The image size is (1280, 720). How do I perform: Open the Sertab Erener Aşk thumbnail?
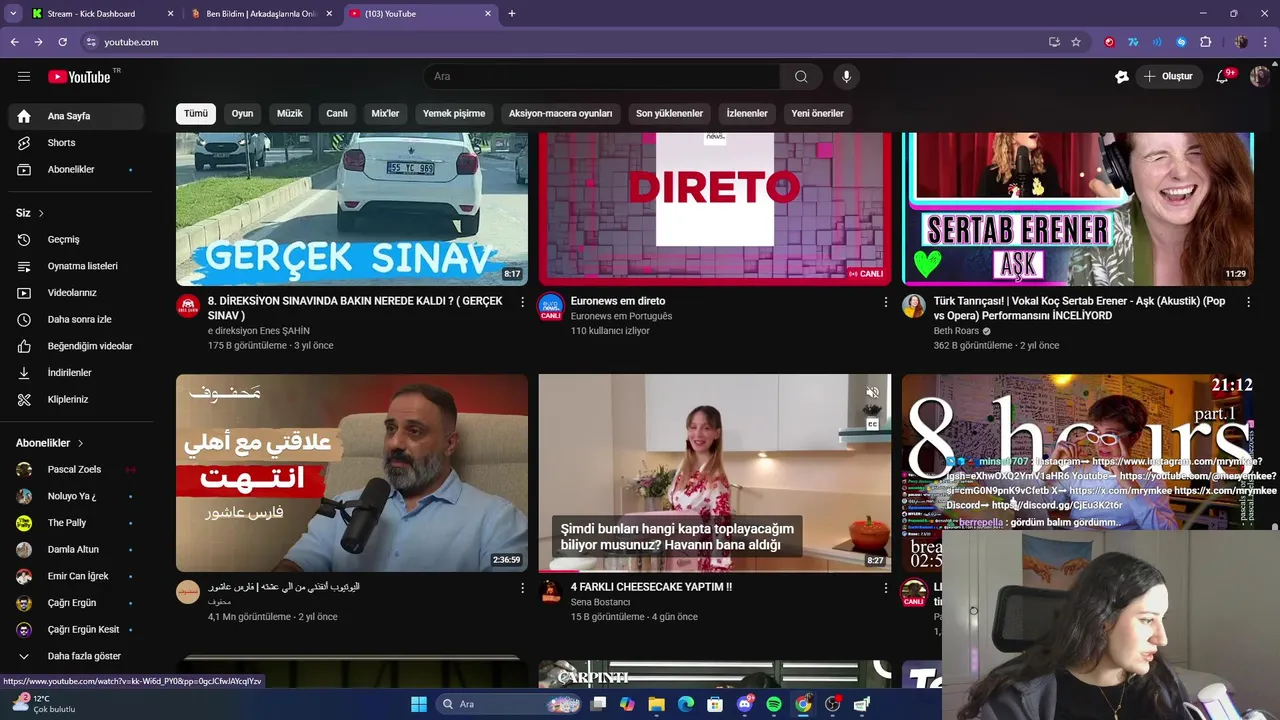(x=1077, y=209)
